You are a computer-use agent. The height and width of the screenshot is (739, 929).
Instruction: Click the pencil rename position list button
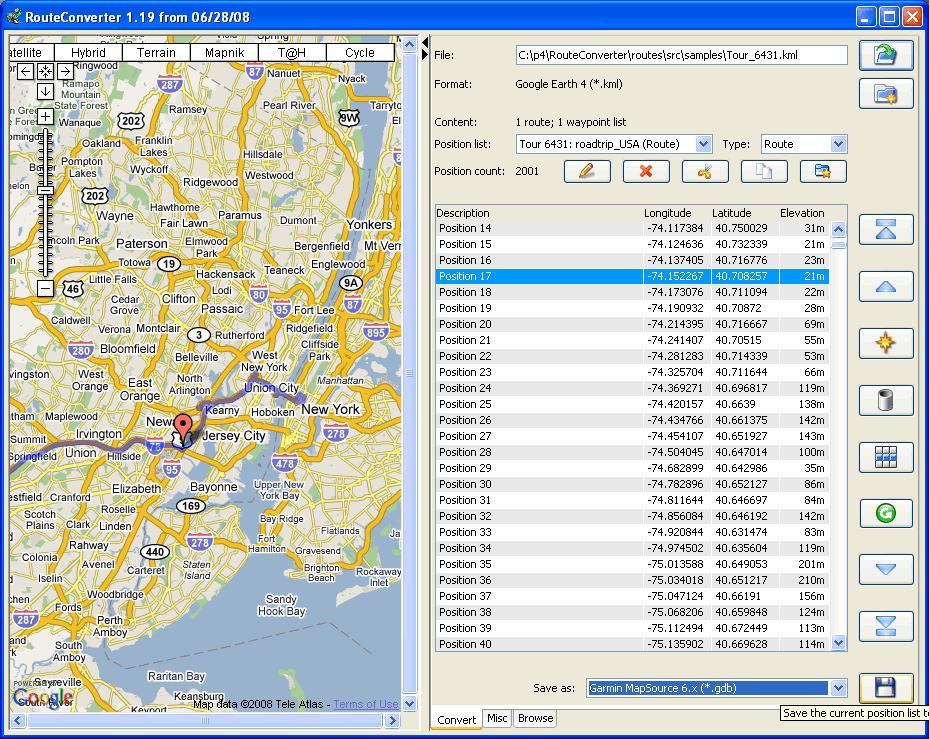[587, 171]
